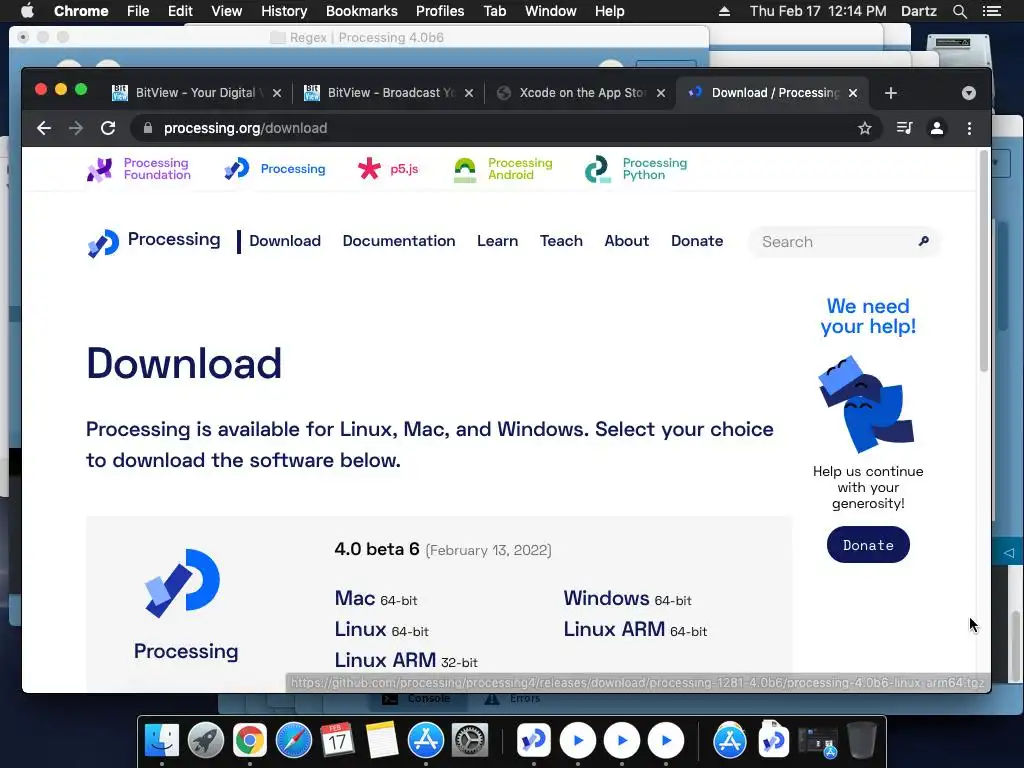Click the main Processing site logo
Screen dimensions: 1024x768
pos(154,242)
